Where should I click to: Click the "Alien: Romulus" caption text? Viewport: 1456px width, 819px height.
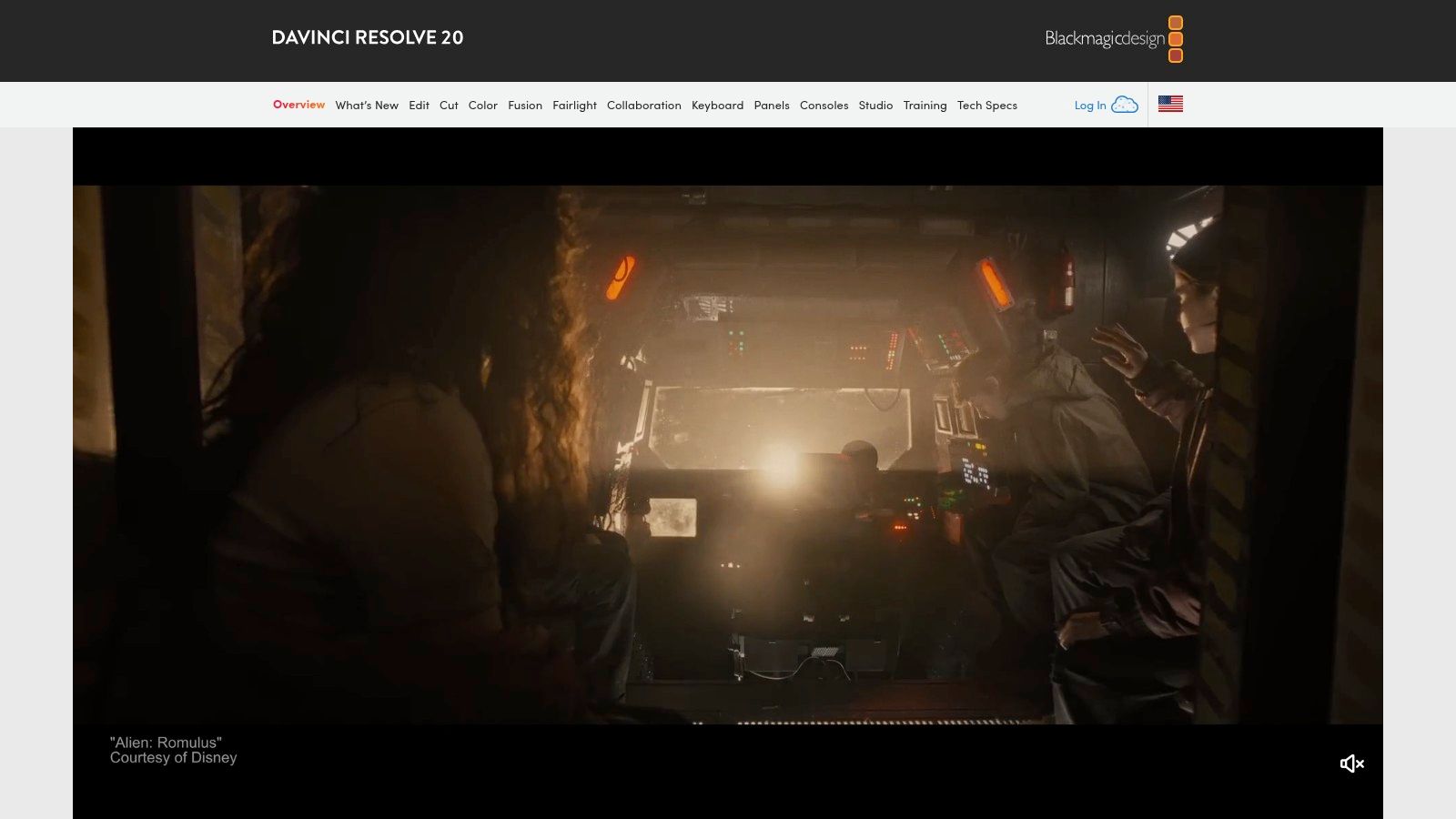click(166, 743)
